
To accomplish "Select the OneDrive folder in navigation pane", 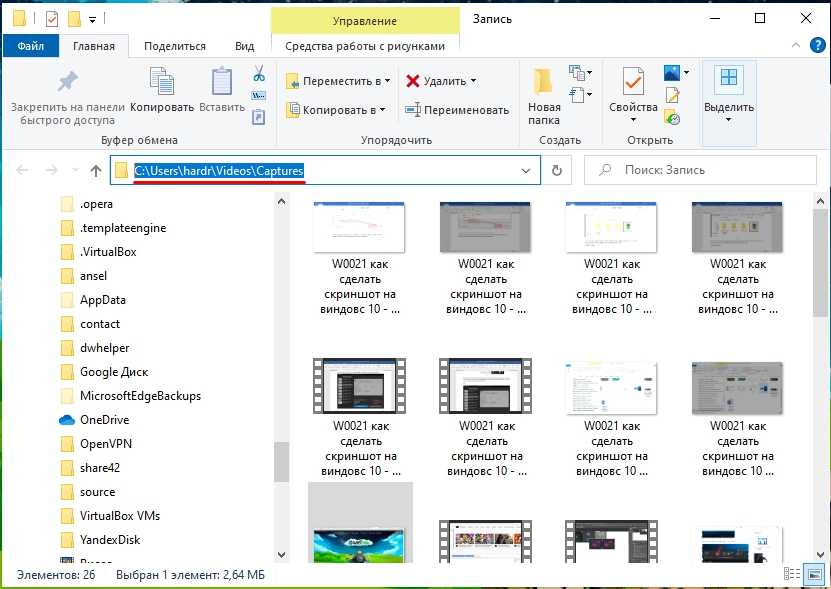I will coord(104,420).
